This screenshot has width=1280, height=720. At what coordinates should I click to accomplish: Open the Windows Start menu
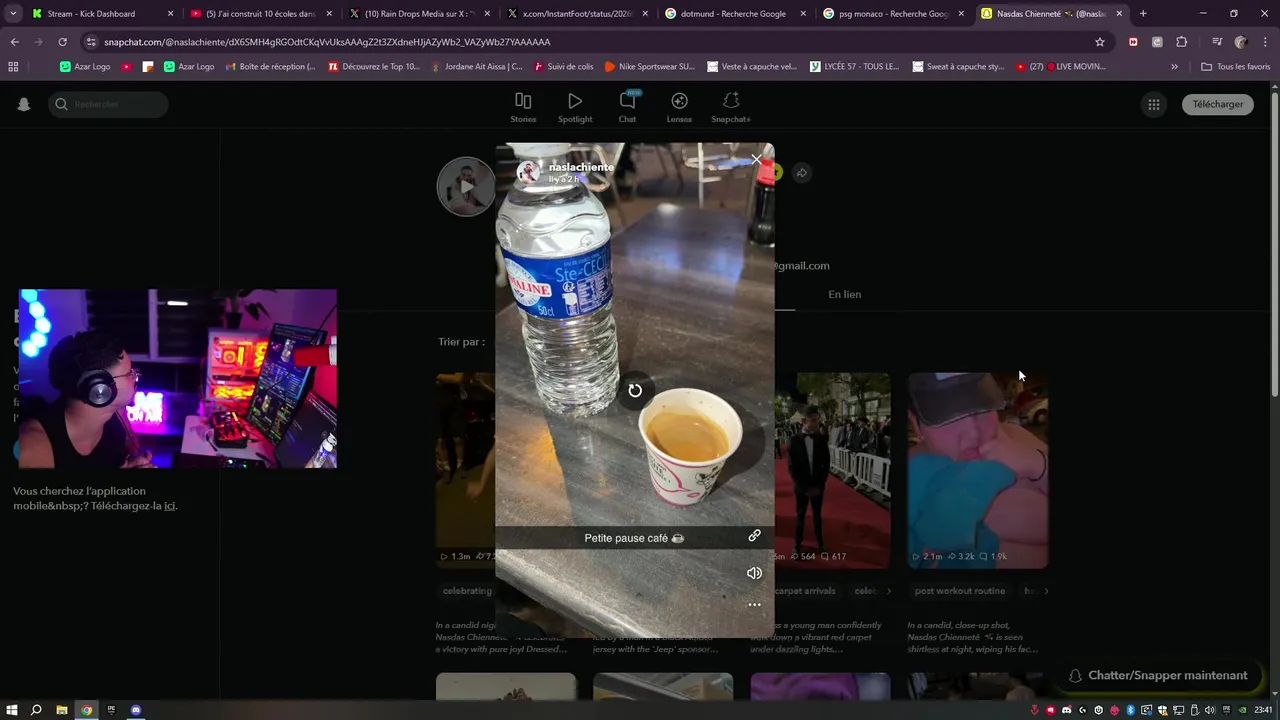pos(12,710)
